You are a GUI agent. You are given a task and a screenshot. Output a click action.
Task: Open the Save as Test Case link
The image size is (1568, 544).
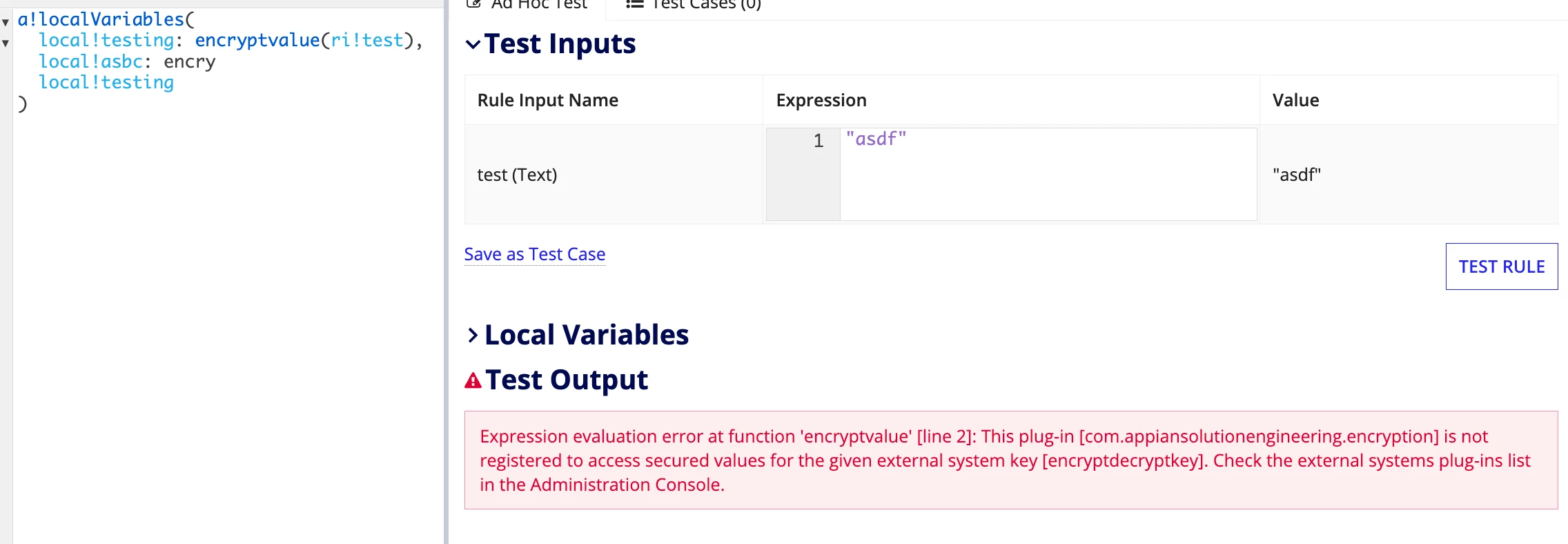click(535, 254)
